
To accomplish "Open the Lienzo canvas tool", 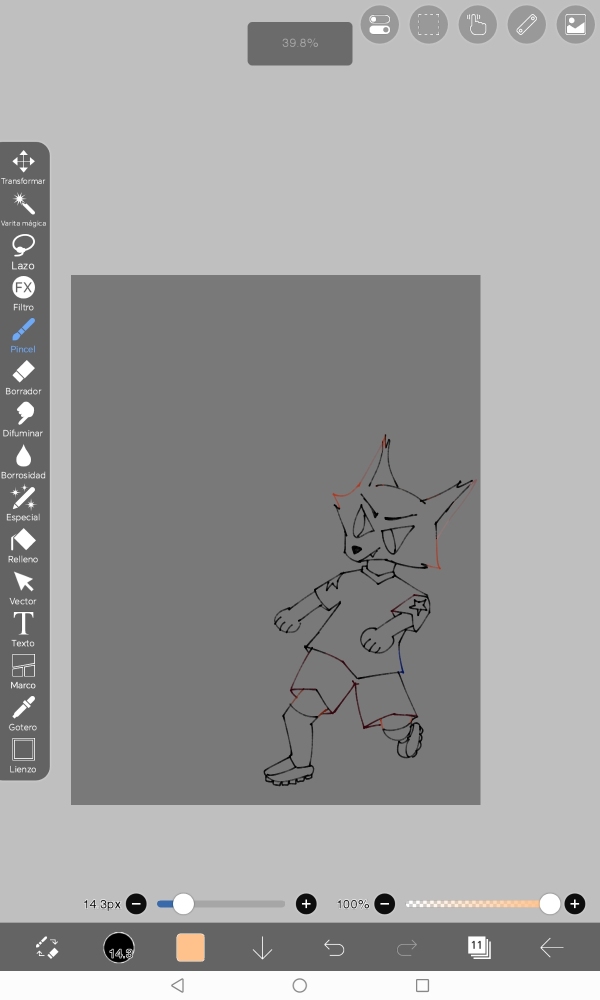I will (23, 756).
